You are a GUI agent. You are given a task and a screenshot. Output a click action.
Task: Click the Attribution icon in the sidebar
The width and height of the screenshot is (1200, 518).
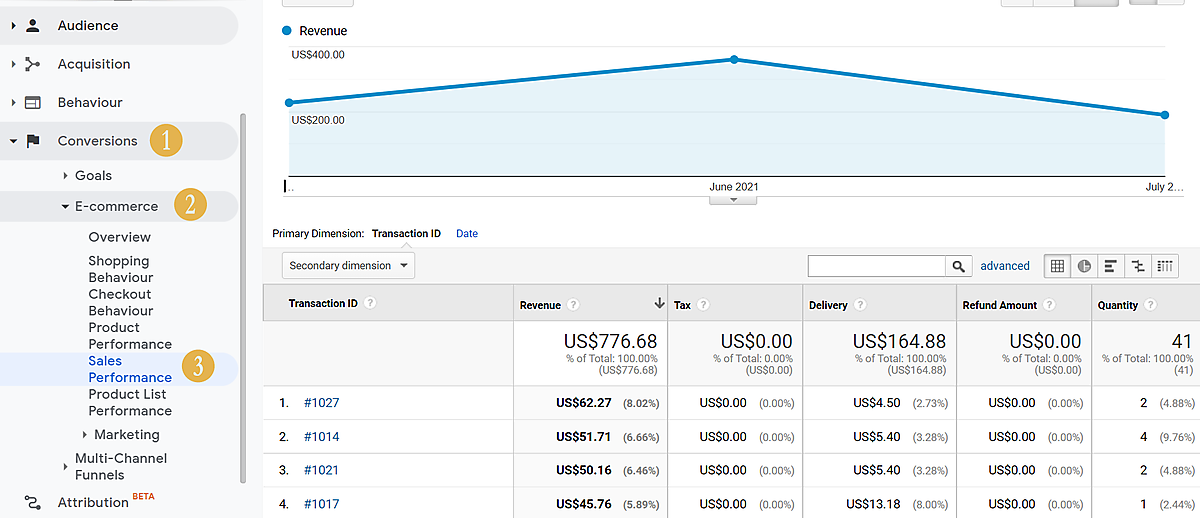(x=33, y=502)
